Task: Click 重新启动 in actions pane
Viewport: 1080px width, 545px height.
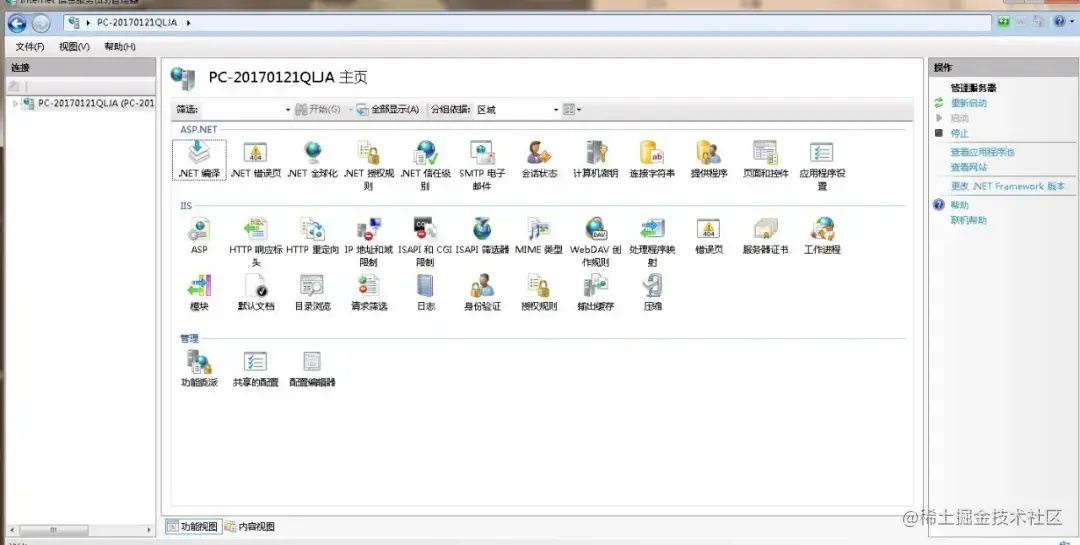Action: pos(968,103)
